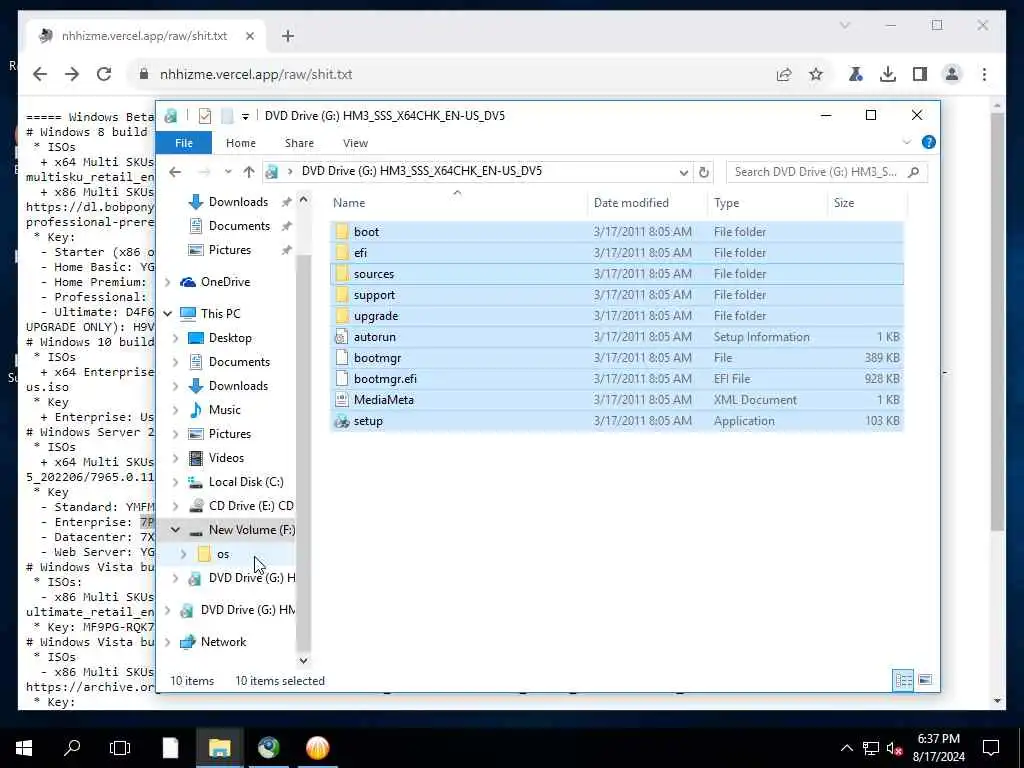Collapse the This PC tree node
This screenshot has width=1024, height=768.
(168, 314)
